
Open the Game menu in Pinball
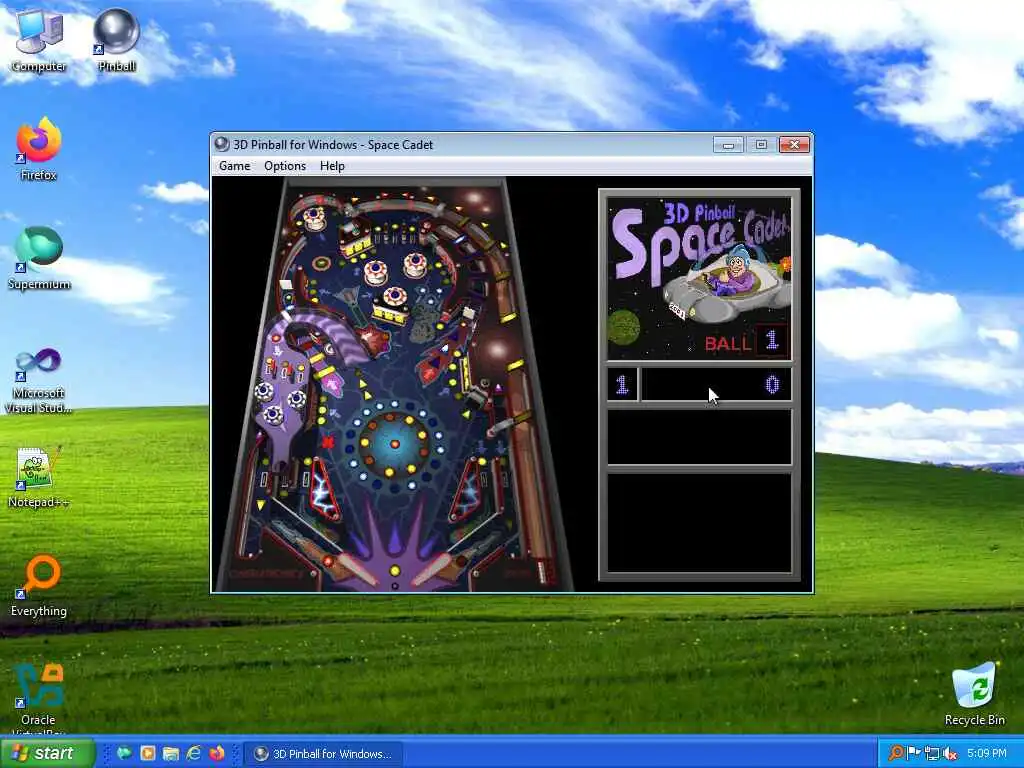[234, 166]
